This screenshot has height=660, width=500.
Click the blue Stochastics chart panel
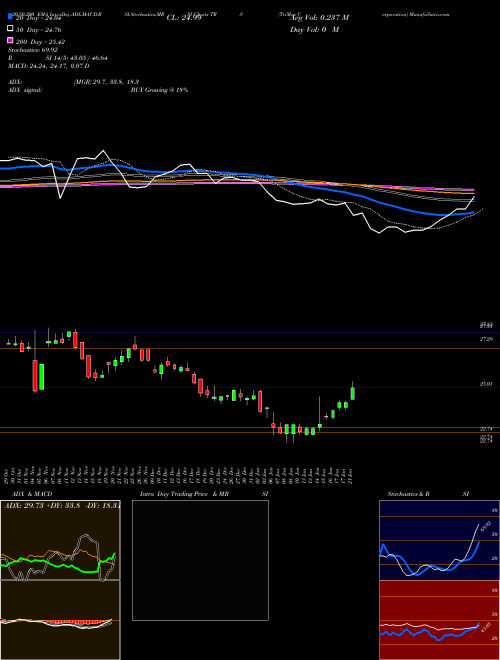click(439, 540)
